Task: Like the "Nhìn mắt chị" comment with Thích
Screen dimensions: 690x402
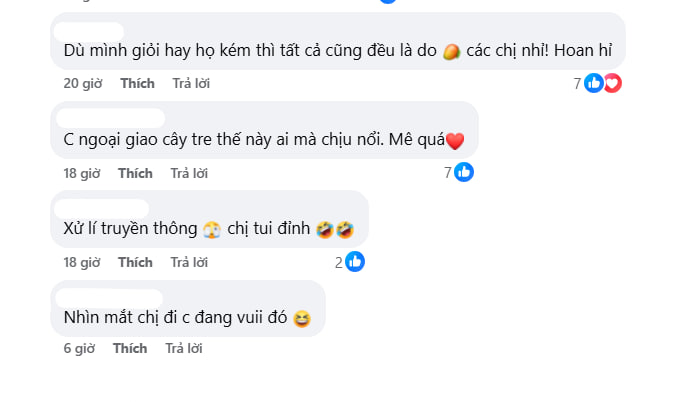Action: tap(130, 348)
